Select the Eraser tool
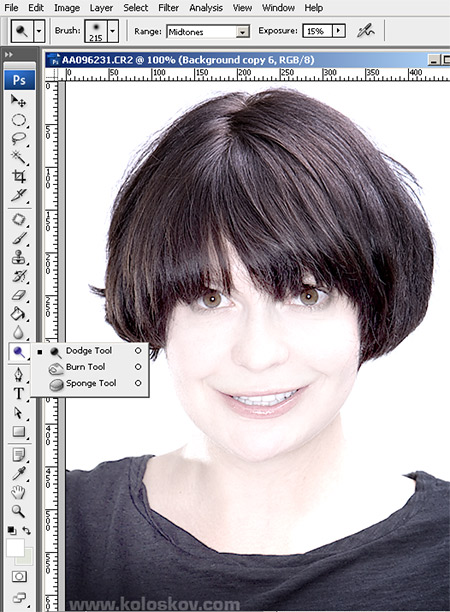Screen dimensions: 450x612 click(18, 295)
